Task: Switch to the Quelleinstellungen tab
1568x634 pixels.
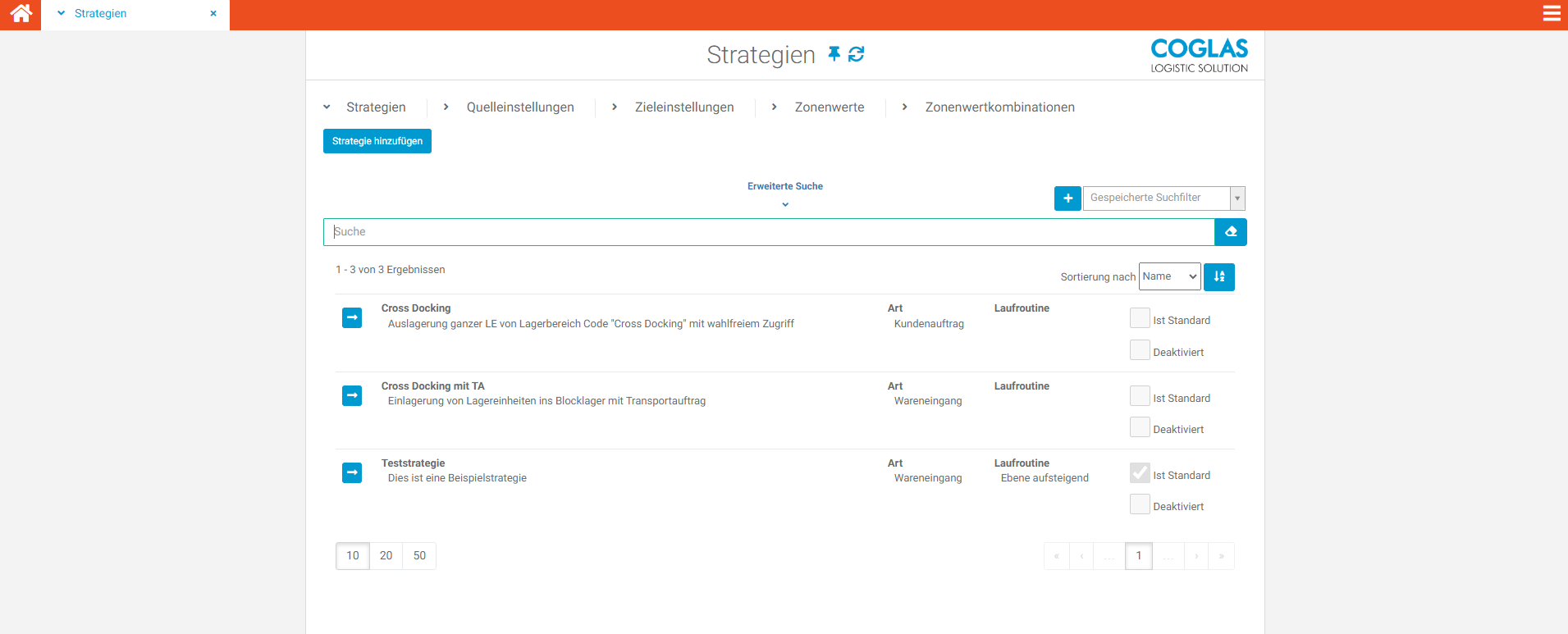Action: [519, 107]
